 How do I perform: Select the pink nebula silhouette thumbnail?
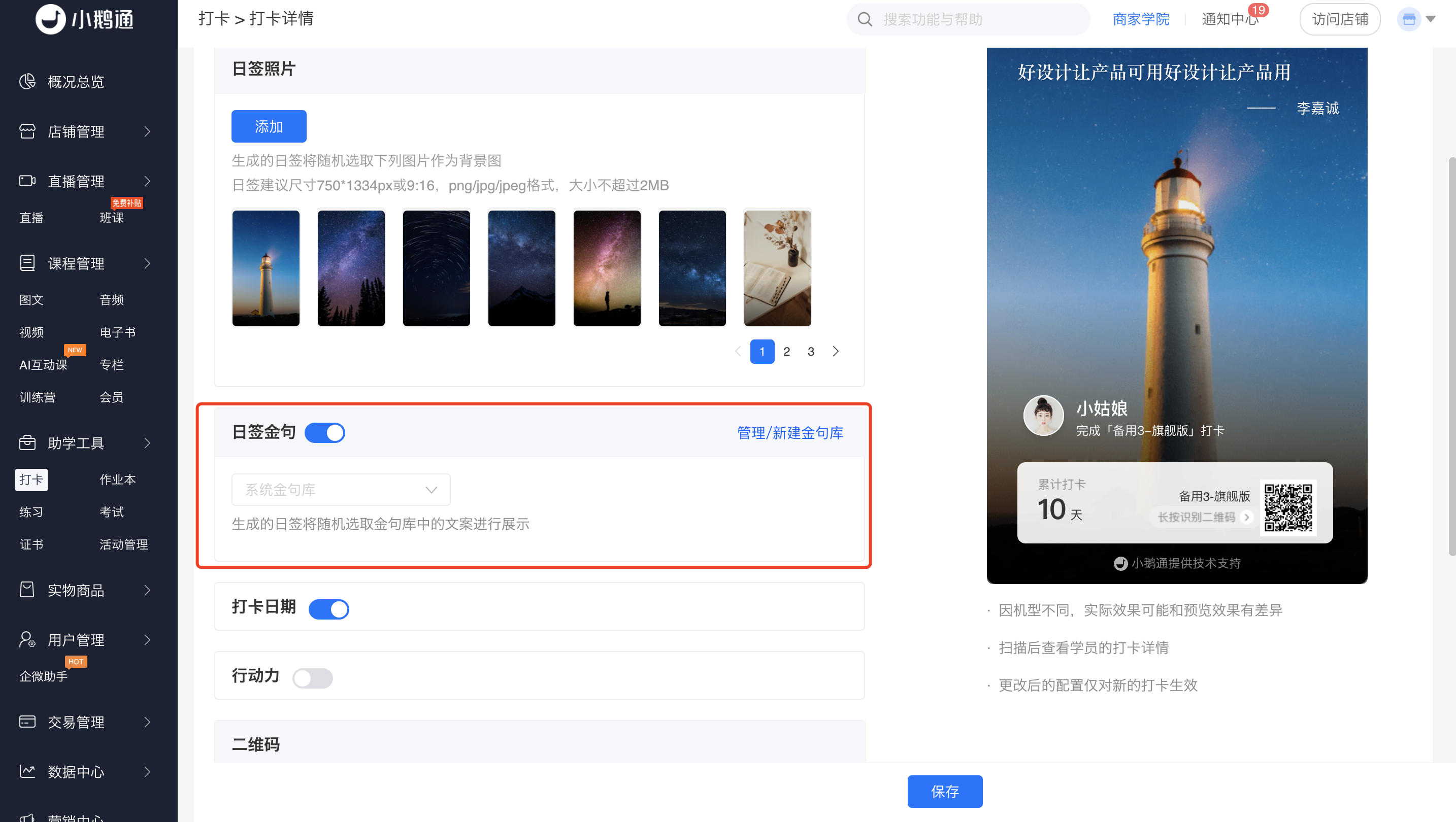pos(607,268)
